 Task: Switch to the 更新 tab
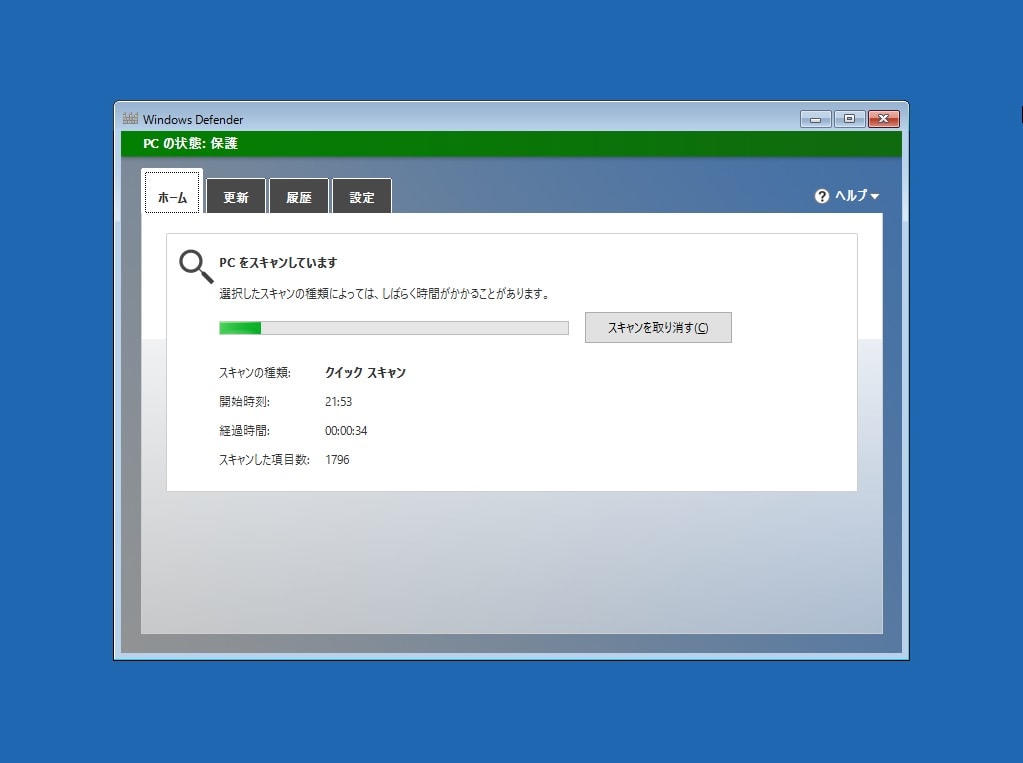236,196
